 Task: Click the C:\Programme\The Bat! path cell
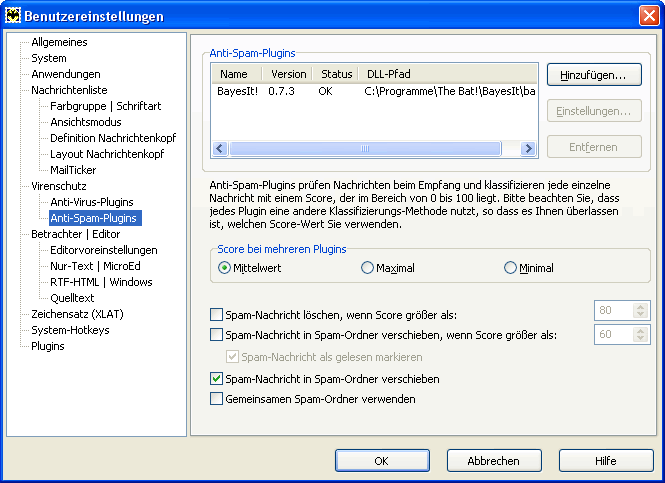pyautogui.click(x=450, y=92)
